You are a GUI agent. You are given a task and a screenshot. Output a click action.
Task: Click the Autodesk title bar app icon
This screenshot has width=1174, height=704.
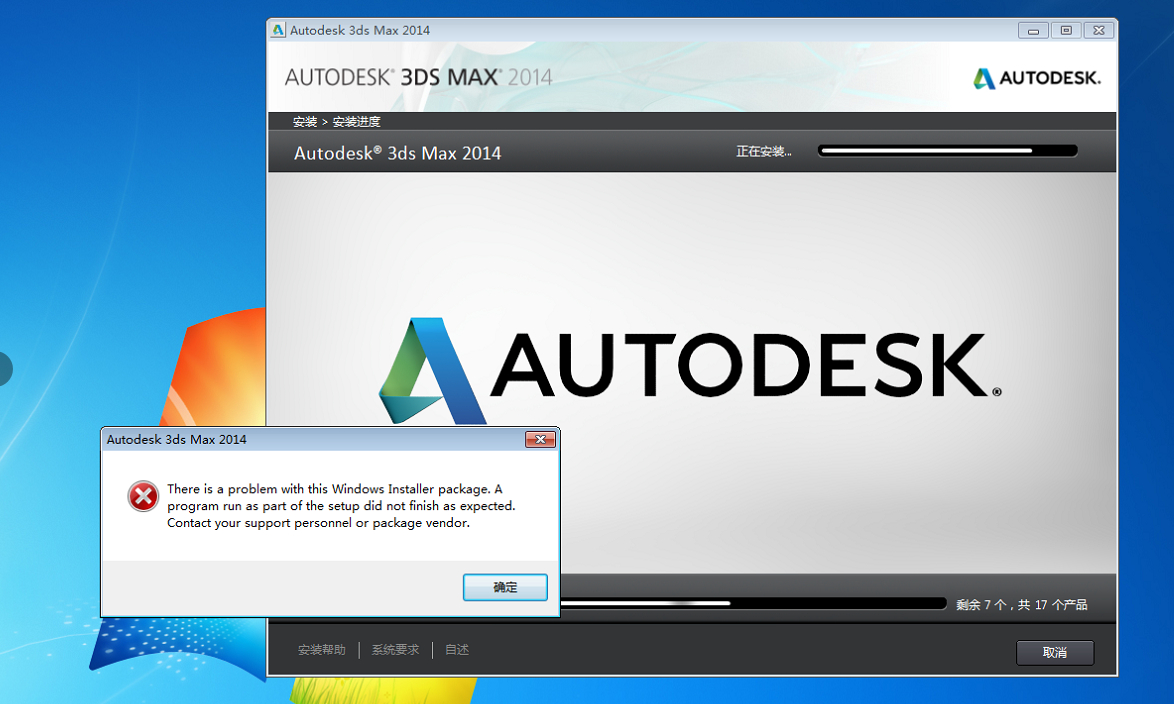click(279, 31)
